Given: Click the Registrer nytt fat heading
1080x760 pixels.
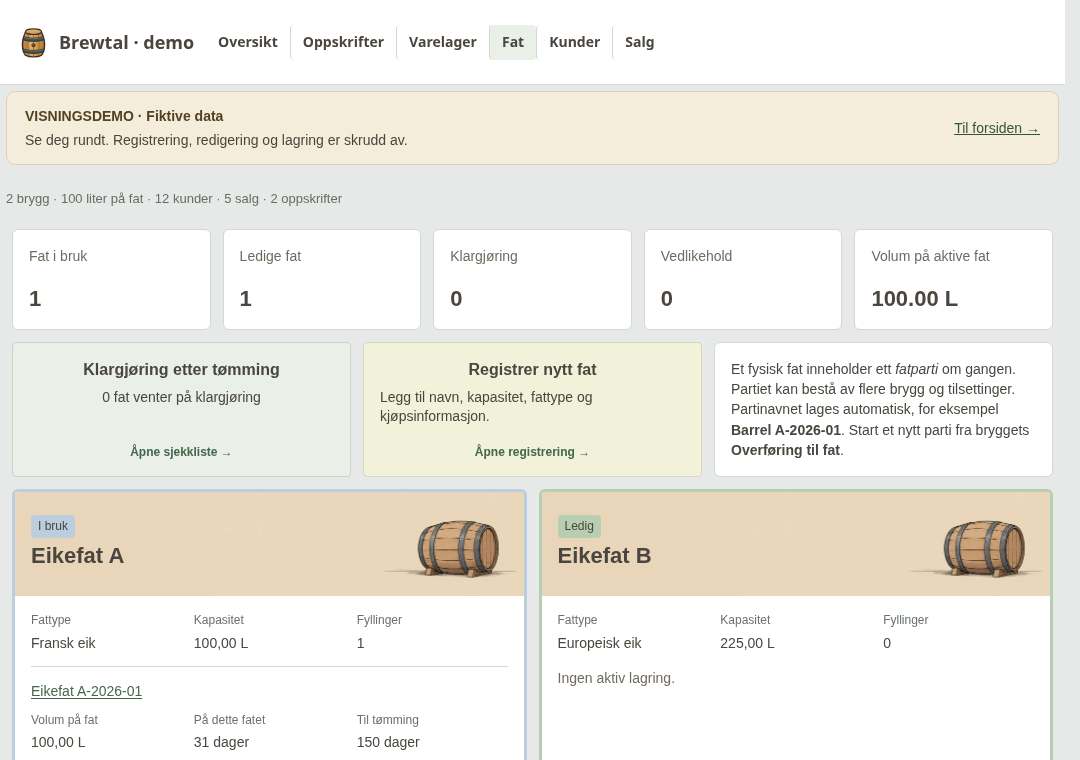Looking at the screenshot, I should (532, 369).
